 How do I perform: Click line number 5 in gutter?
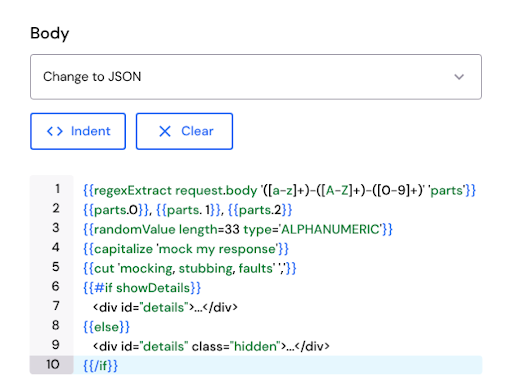point(56,267)
